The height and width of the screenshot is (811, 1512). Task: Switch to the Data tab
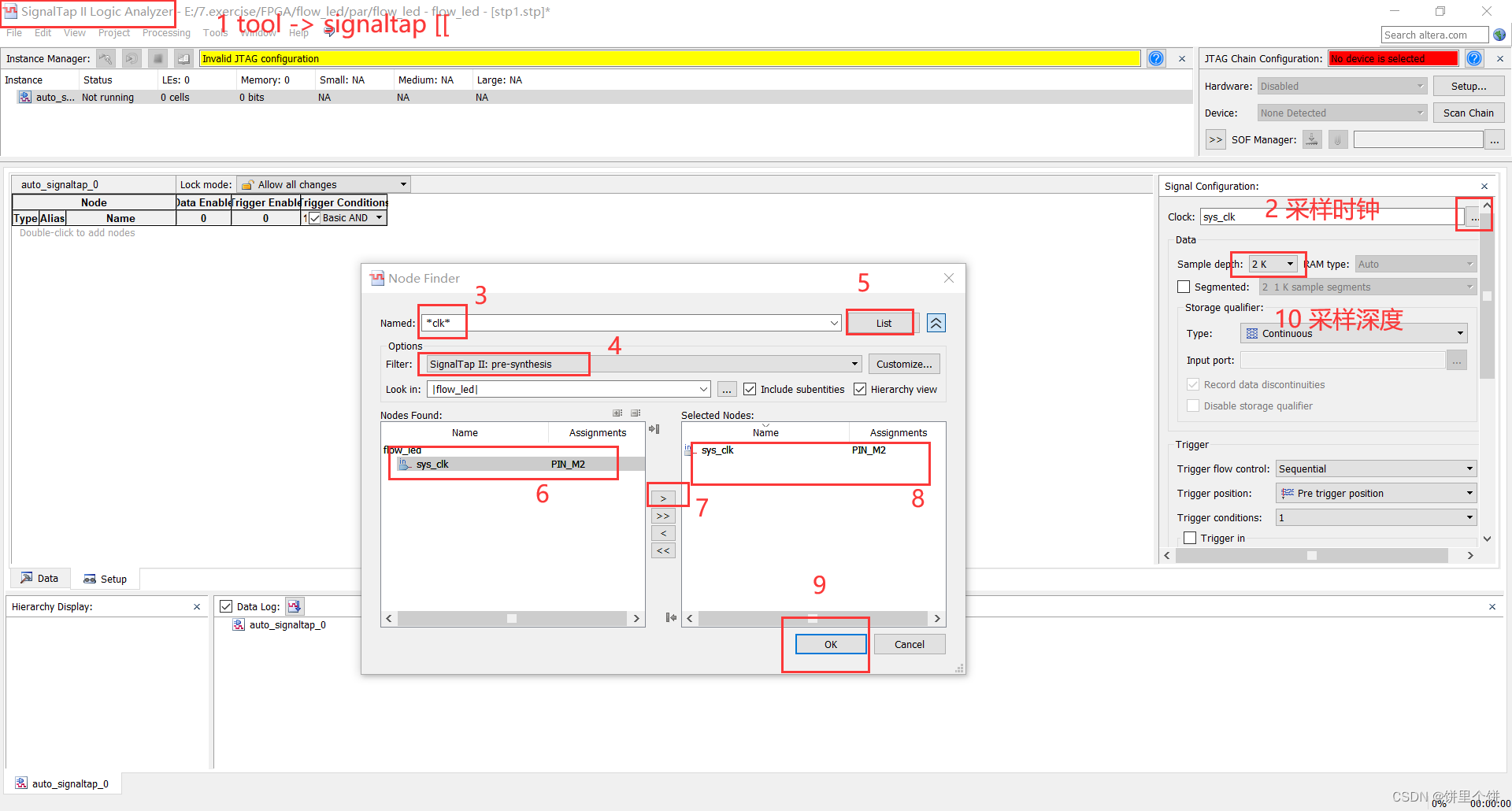(39, 578)
